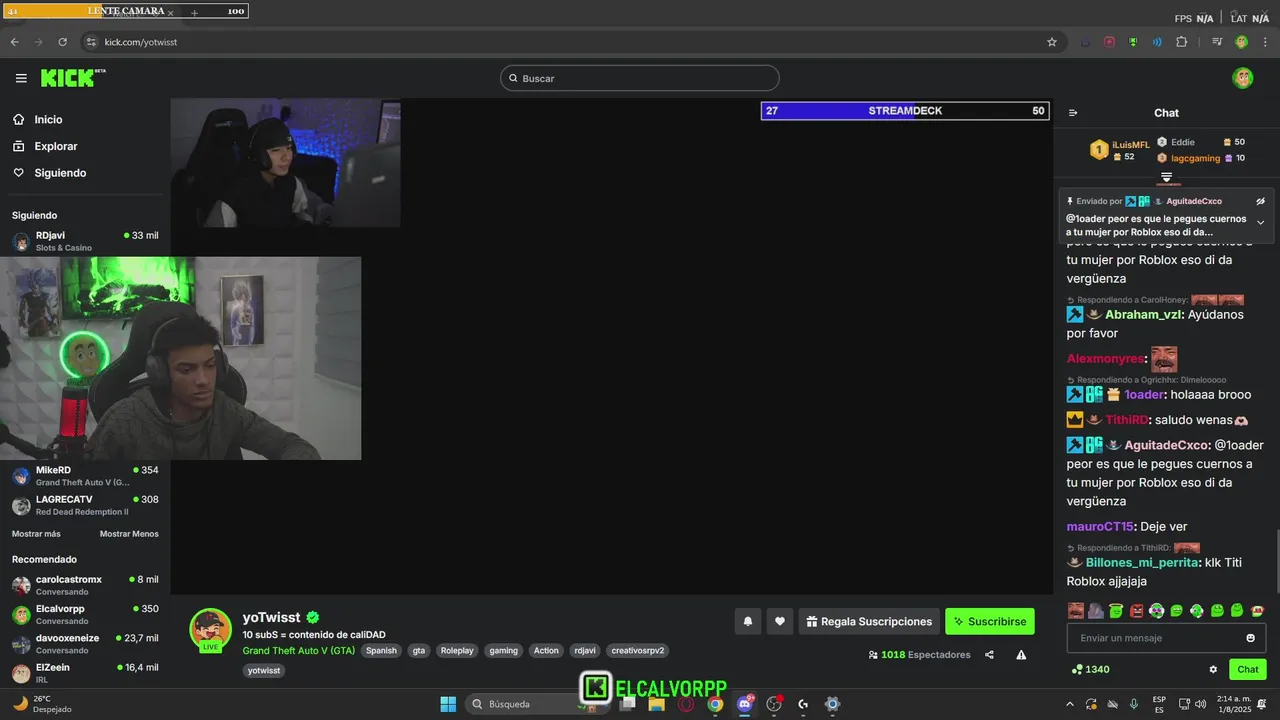This screenshot has width=1280, height=720.
Task: Open Elcalvorpp recommended channel
Action: (85, 614)
